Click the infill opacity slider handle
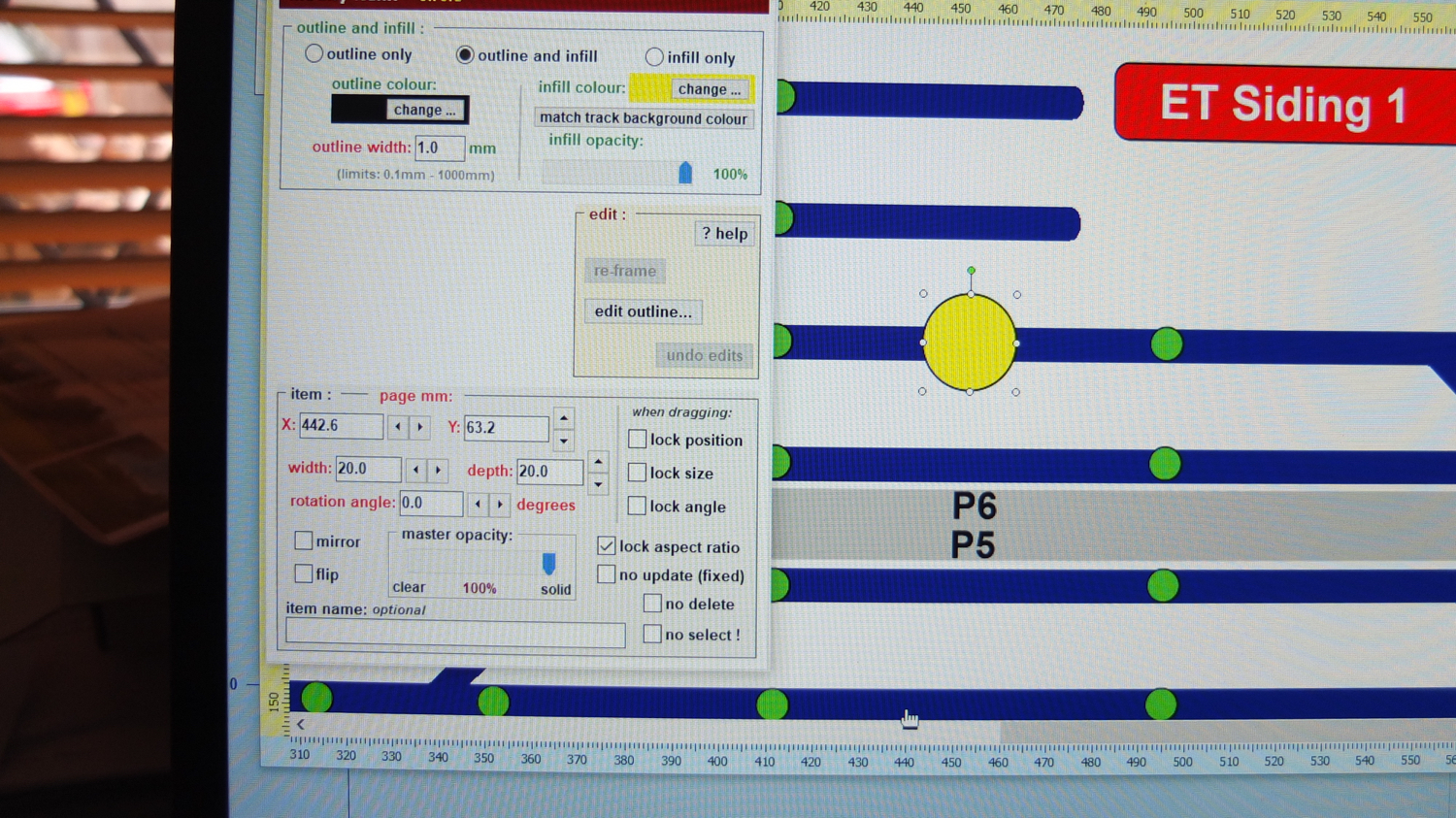This screenshot has width=1456, height=818. point(685,173)
